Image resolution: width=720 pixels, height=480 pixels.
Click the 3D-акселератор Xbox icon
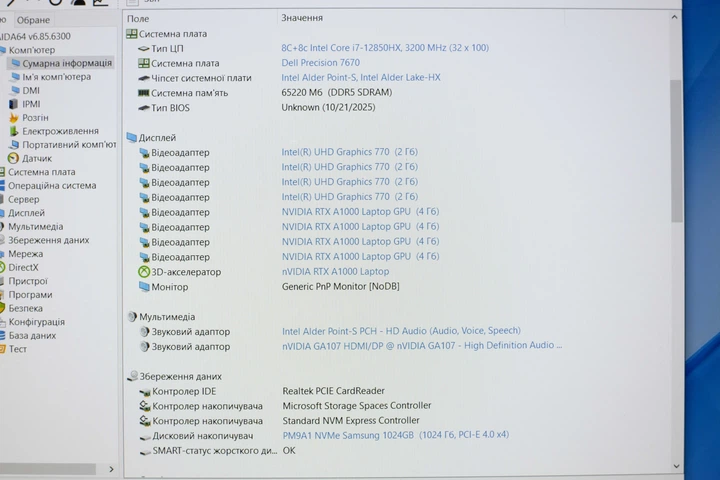pyautogui.click(x=144, y=272)
